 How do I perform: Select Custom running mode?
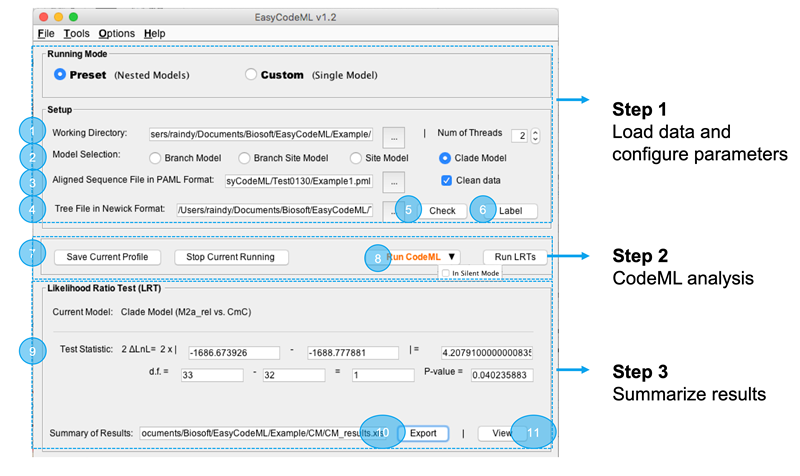251,74
